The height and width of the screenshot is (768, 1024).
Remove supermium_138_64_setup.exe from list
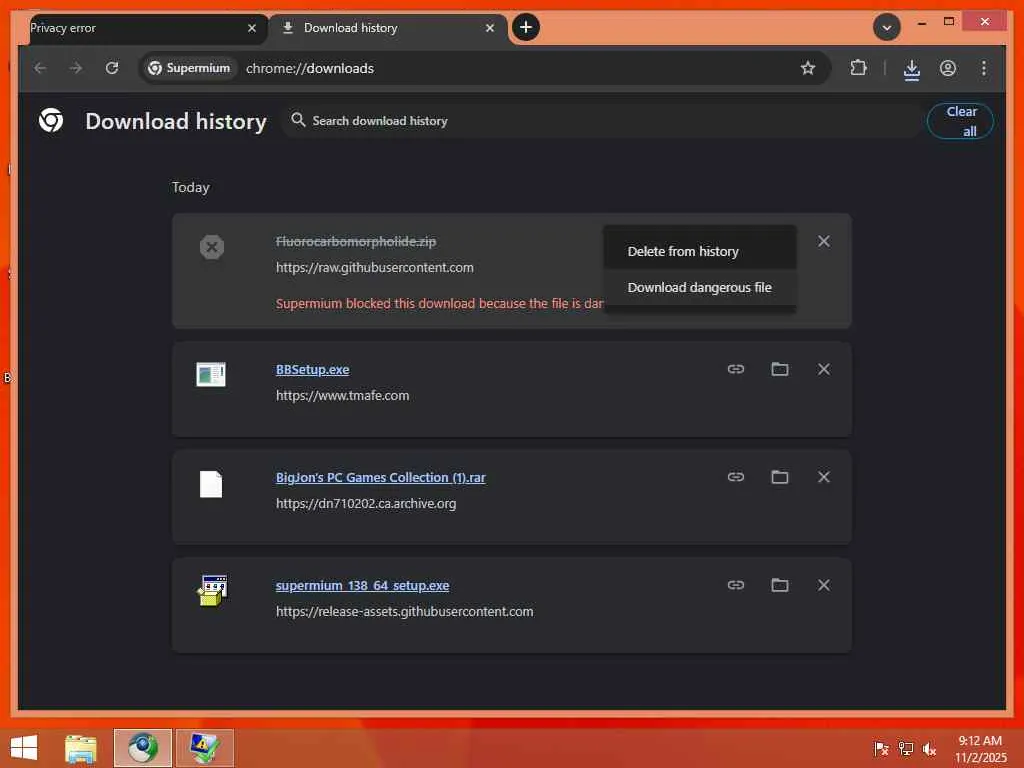(824, 585)
